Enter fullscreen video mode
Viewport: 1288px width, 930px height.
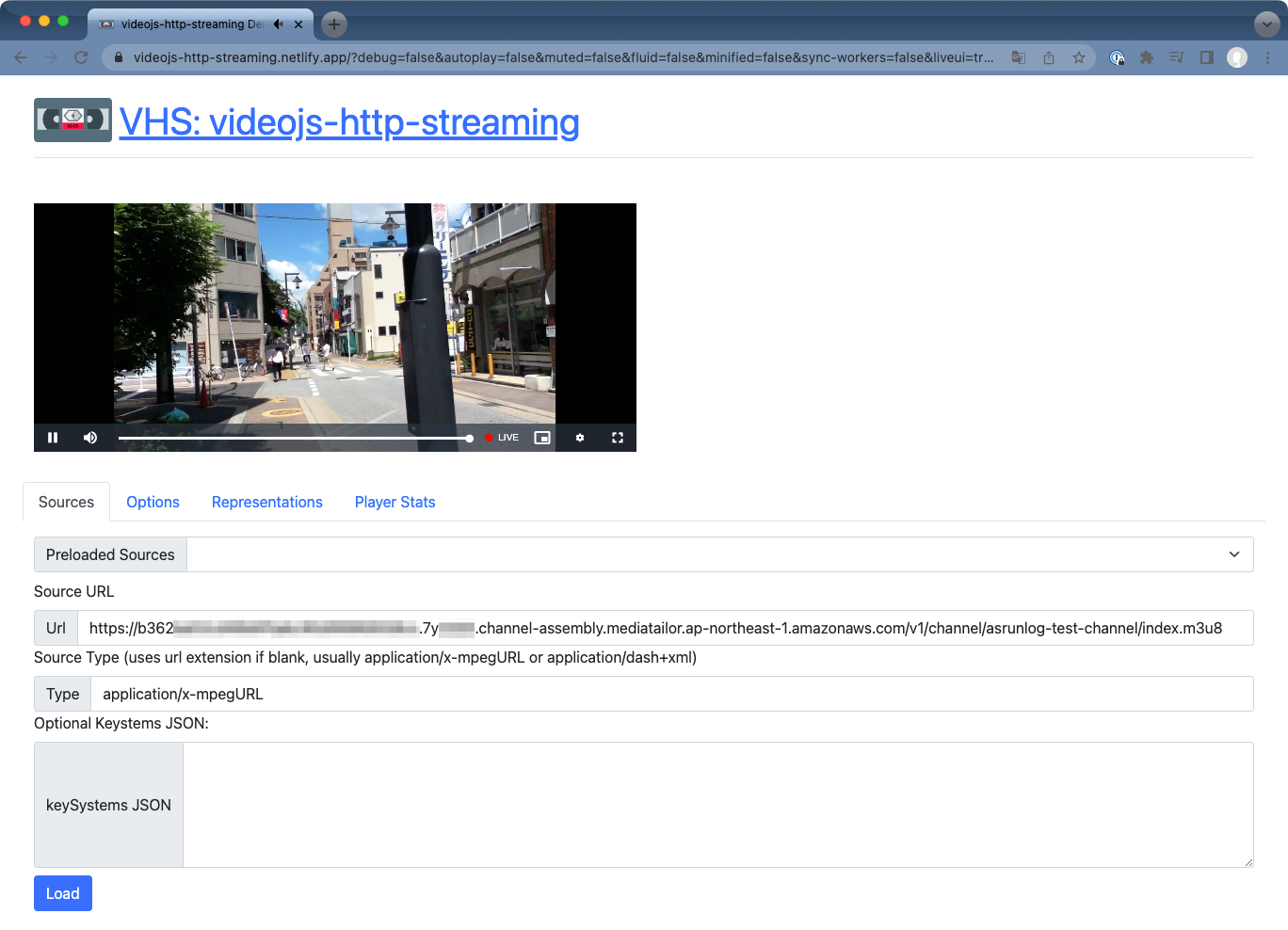click(618, 438)
